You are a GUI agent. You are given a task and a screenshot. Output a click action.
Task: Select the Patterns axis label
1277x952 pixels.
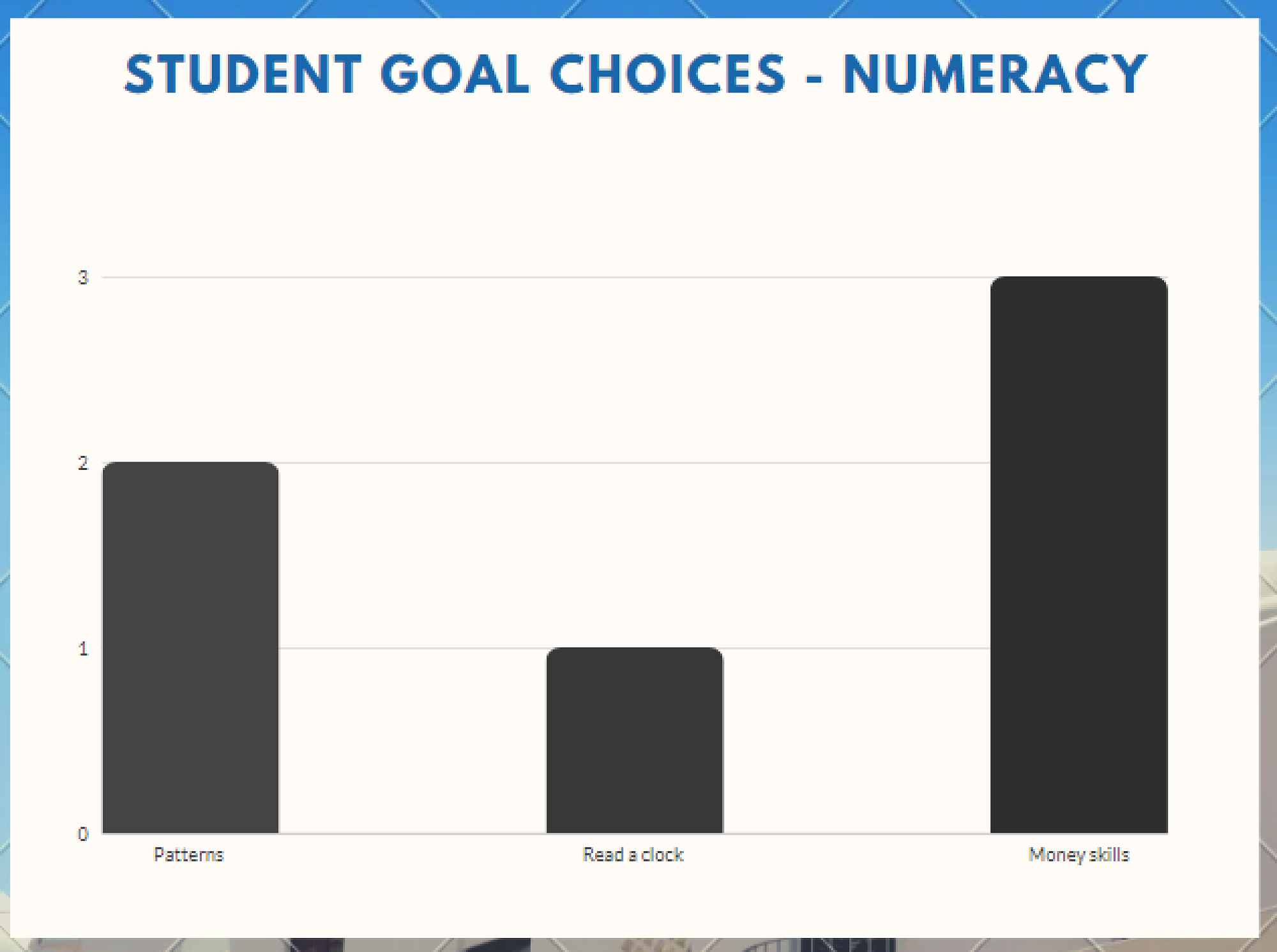coord(189,855)
